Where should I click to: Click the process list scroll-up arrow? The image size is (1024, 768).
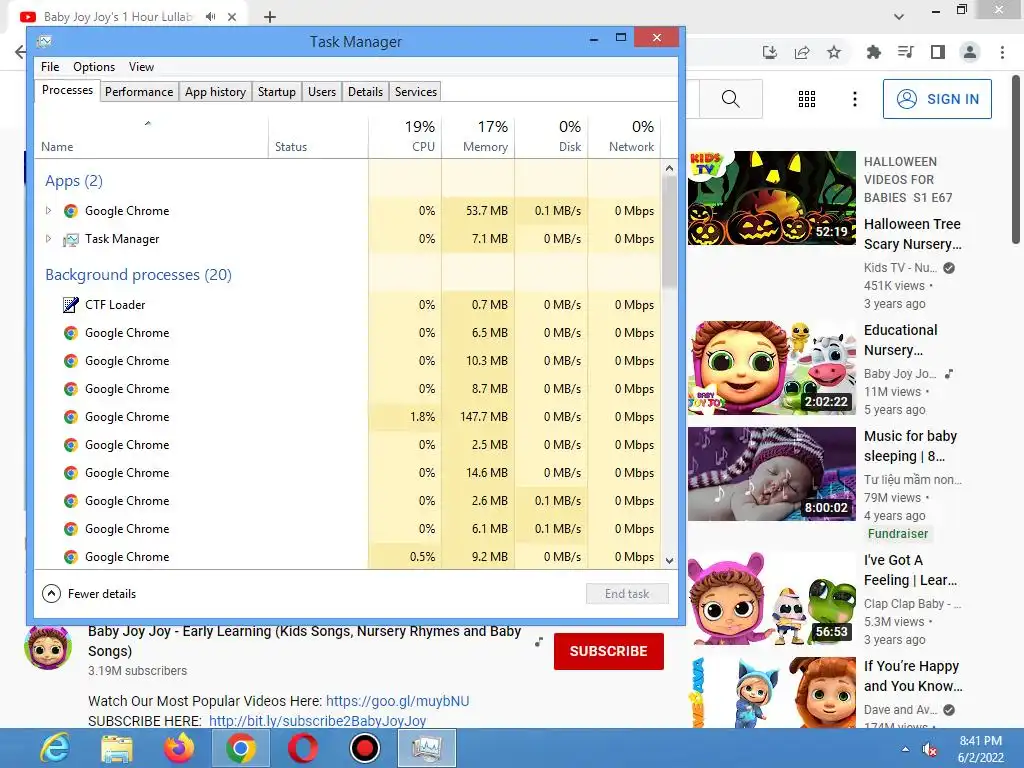click(x=669, y=168)
